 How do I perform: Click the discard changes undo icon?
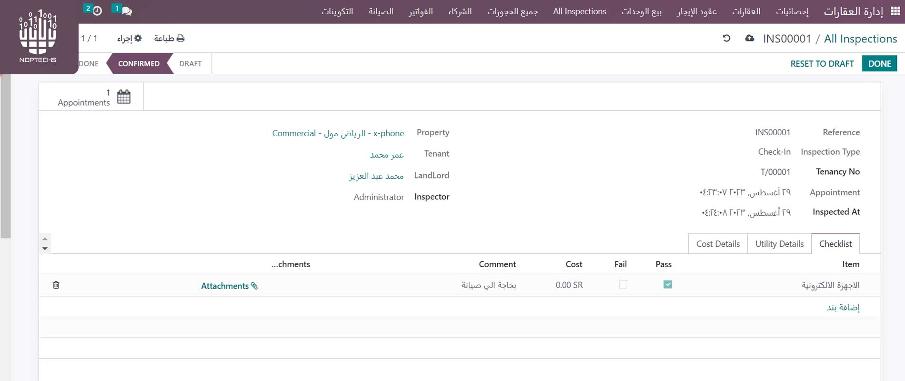pos(727,39)
